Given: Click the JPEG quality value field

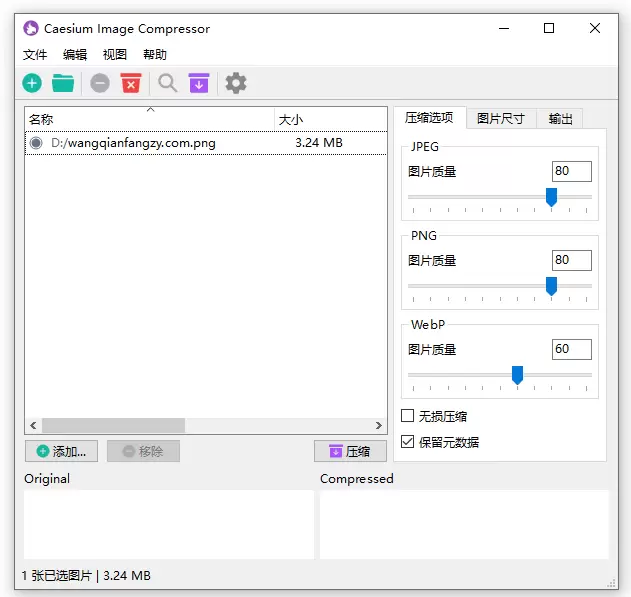Looking at the screenshot, I should (572, 171).
